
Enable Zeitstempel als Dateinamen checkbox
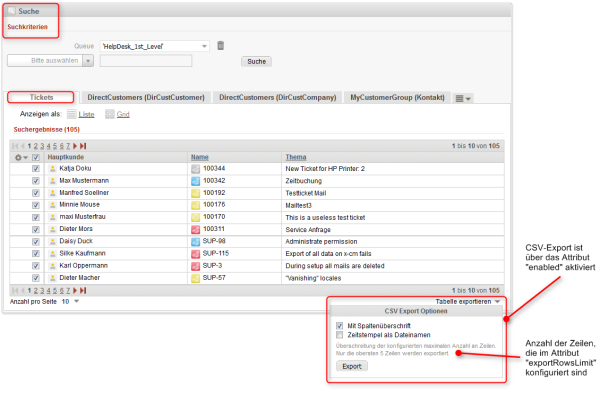pyautogui.click(x=339, y=335)
